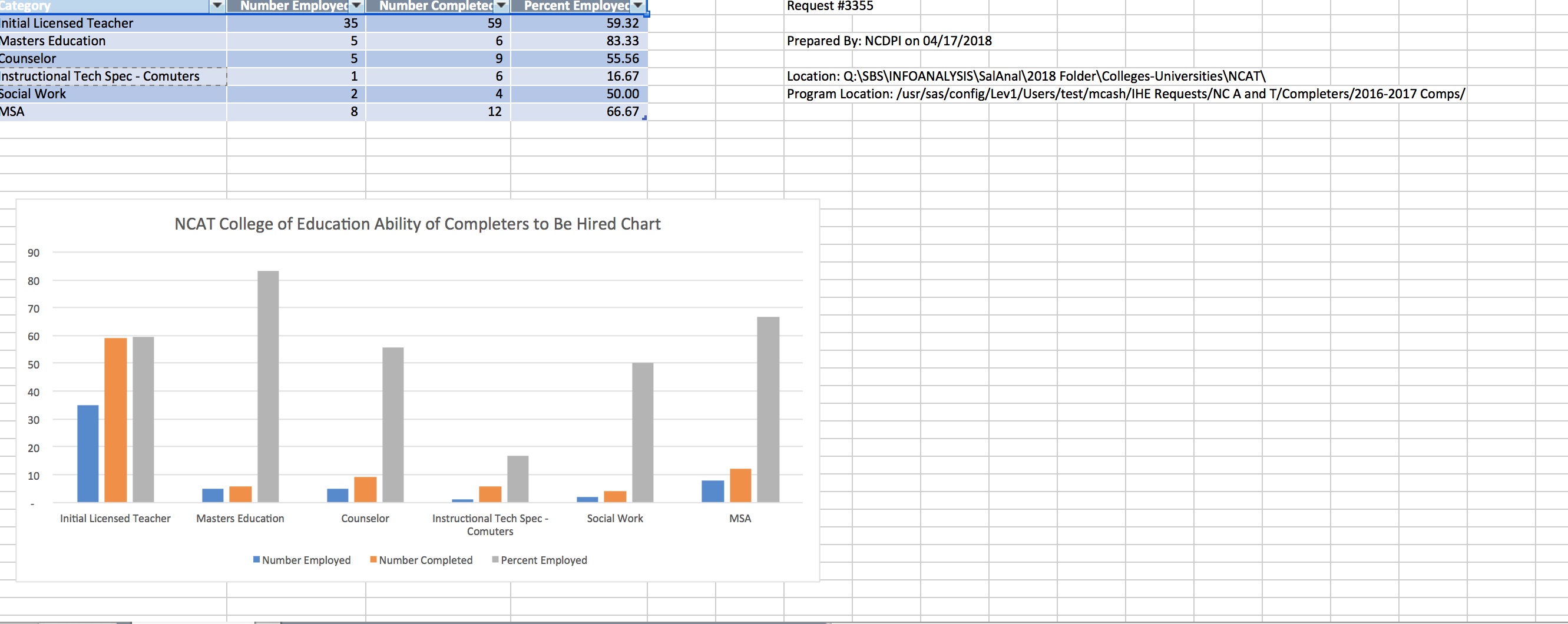This screenshot has width=1568, height=624.
Task: Select the blue Number Employed legend marker
Action: pyautogui.click(x=256, y=559)
